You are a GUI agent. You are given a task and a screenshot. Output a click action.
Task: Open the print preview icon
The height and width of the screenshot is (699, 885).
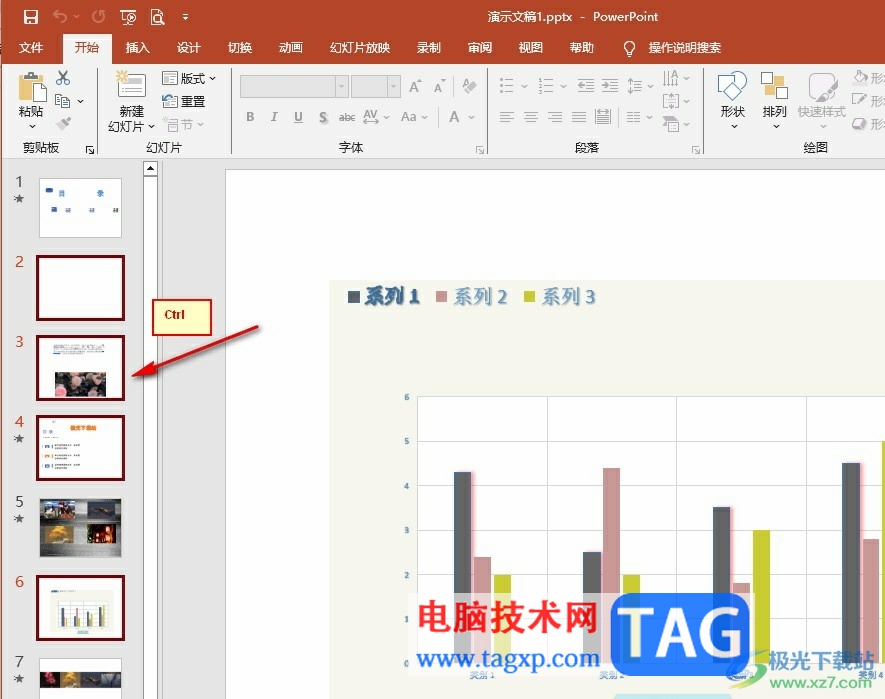click(157, 18)
